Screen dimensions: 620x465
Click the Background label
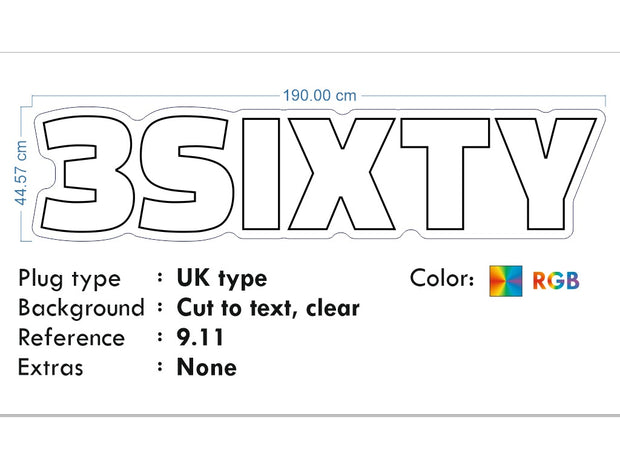(81, 308)
